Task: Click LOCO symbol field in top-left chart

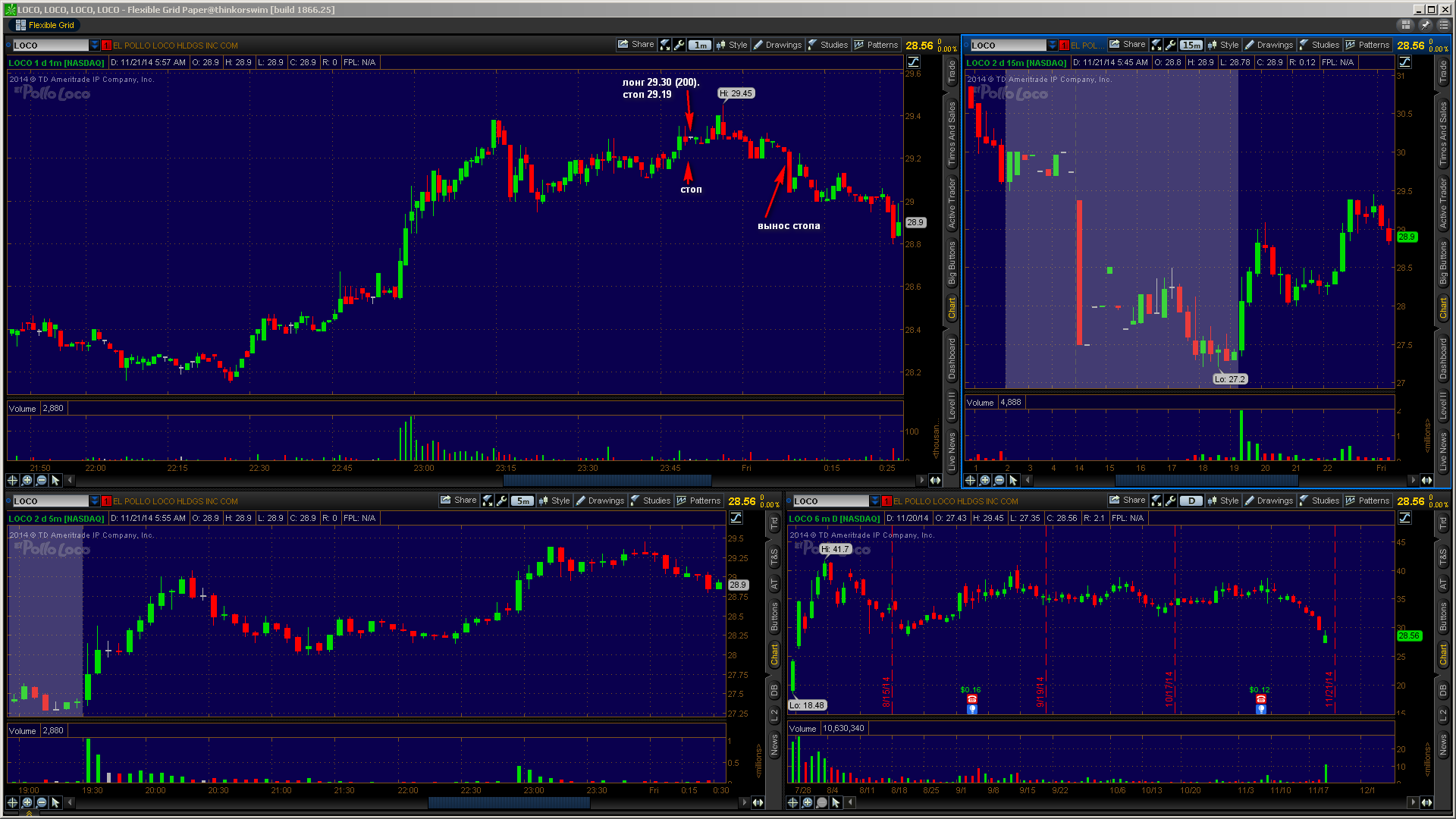Action: point(50,45)
